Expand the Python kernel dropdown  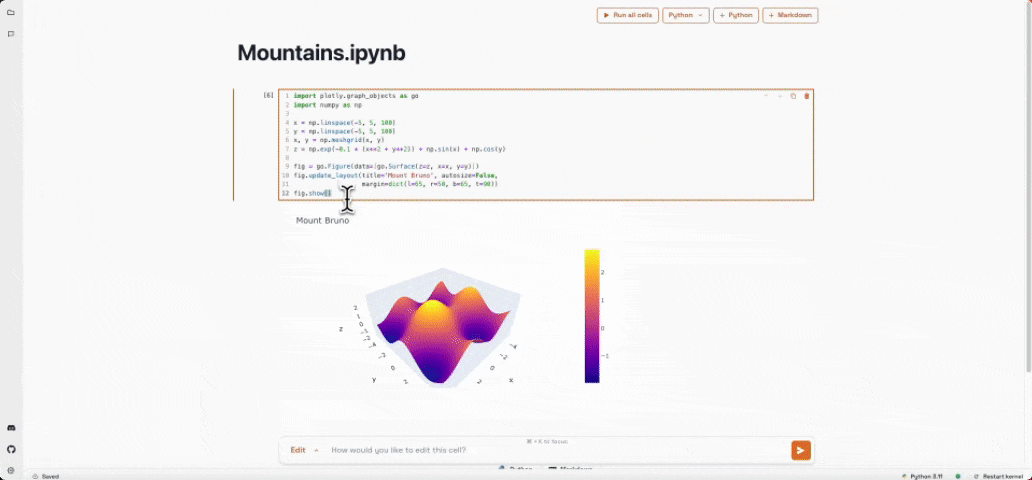686,16
